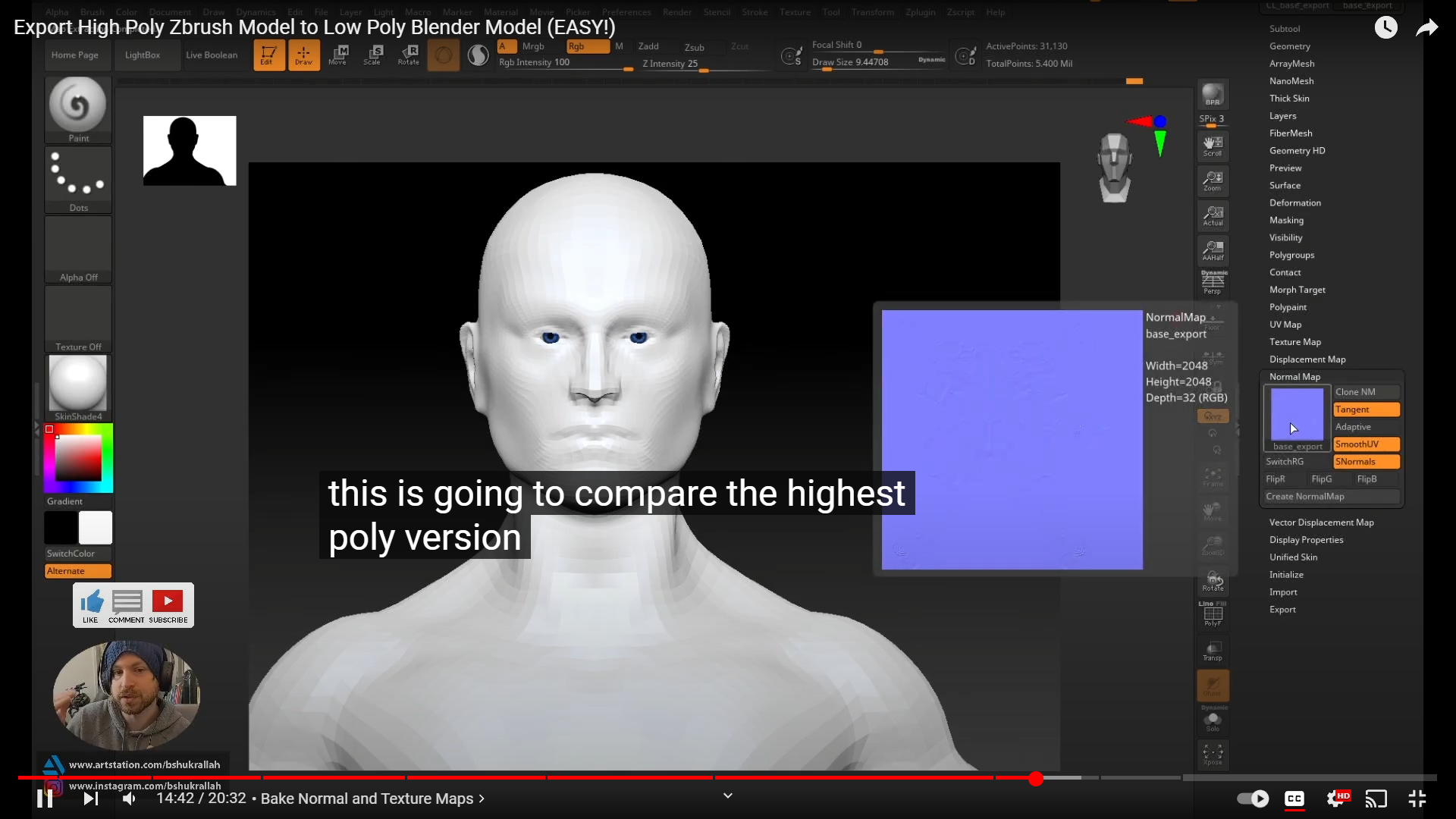This screenshot has width=1456, height=819.
Task: Open the Home Page tab
Action: tap(75, 55)
